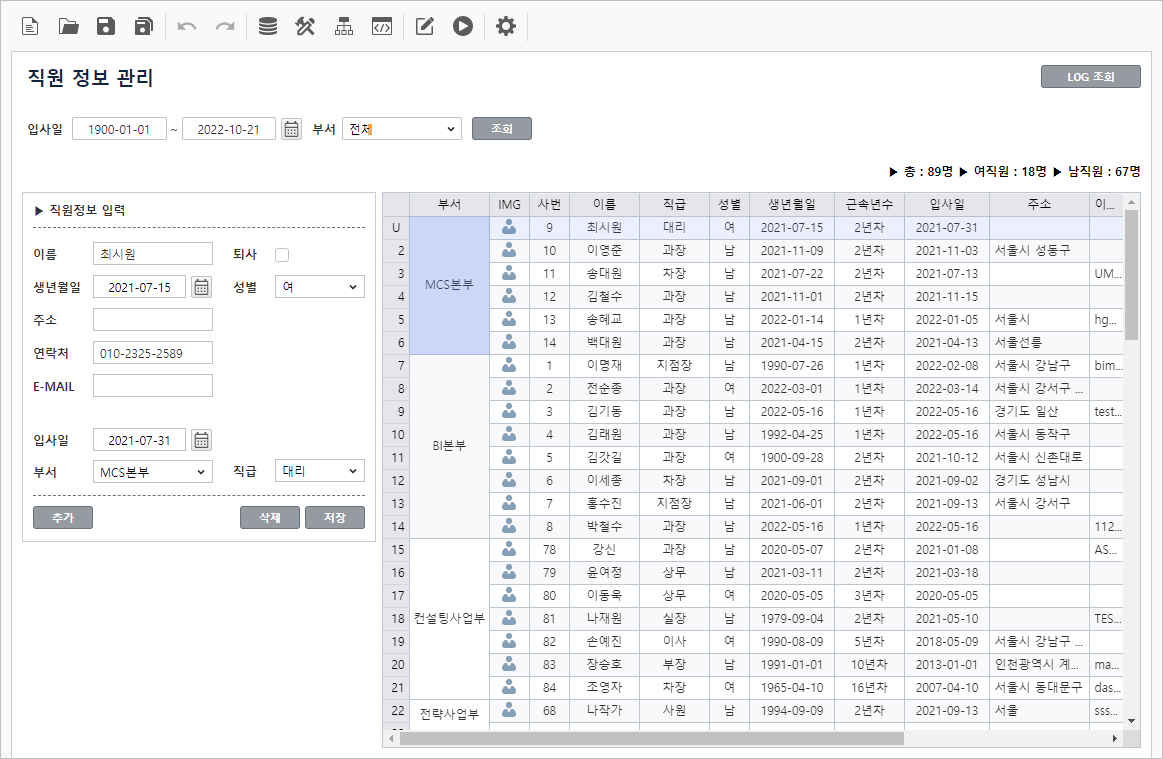Viewport: 1163px width, 759px height.
Task: Click the save all toolbar icon
Action: pyautogui.click(x=144, y=27)
